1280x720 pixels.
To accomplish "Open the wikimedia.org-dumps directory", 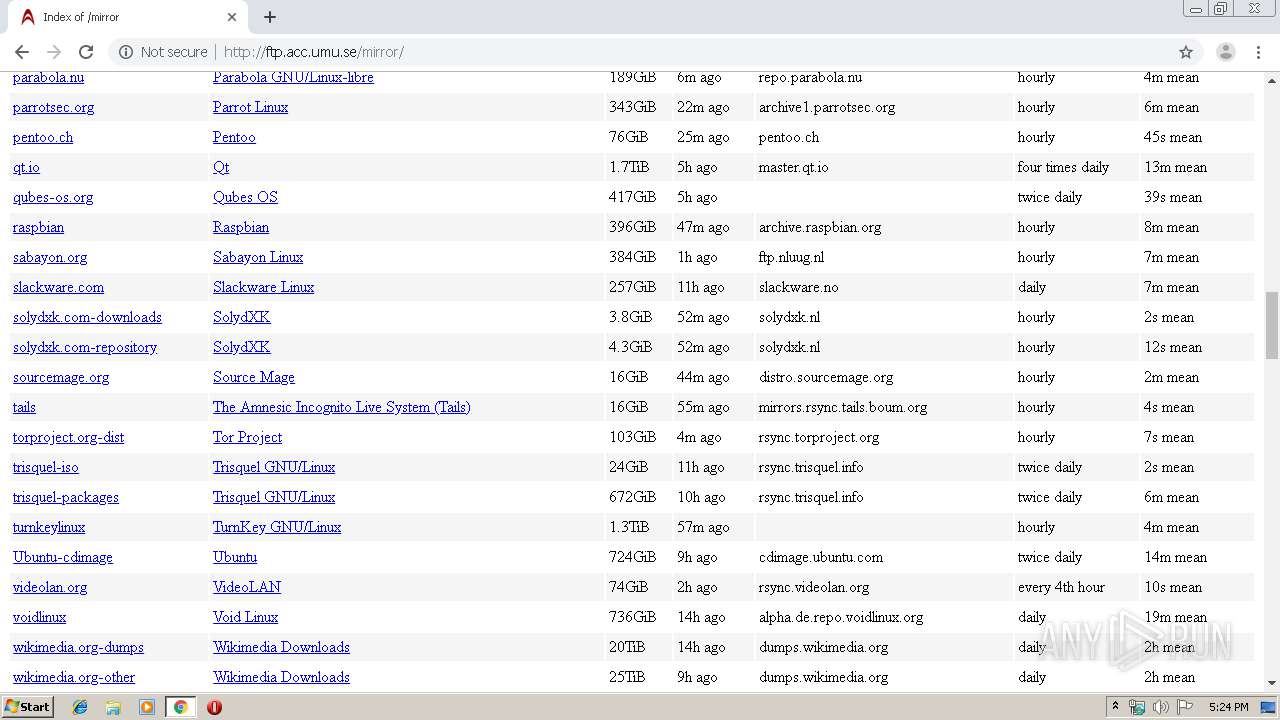I will click(x=78, y=647).
